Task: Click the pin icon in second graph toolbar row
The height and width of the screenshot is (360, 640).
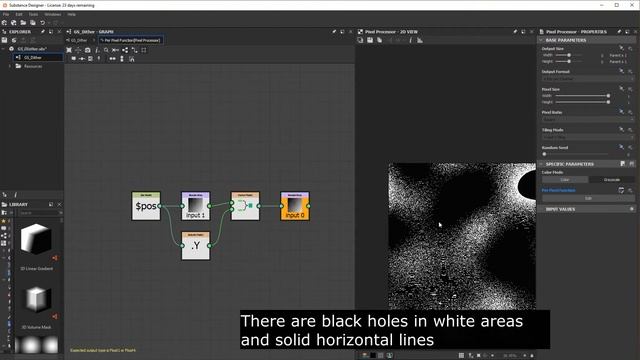Action: [x=99, y=59]
